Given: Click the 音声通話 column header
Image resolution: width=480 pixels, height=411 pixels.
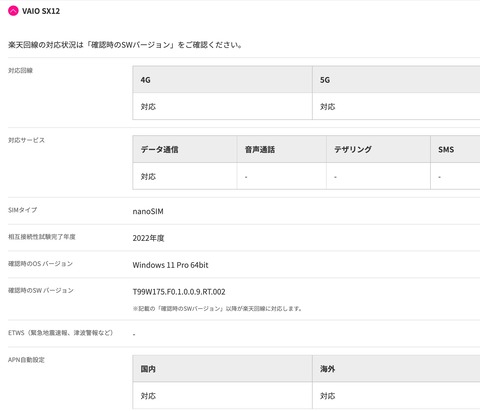Looking at the screenshot, I should tap(282, 149).
